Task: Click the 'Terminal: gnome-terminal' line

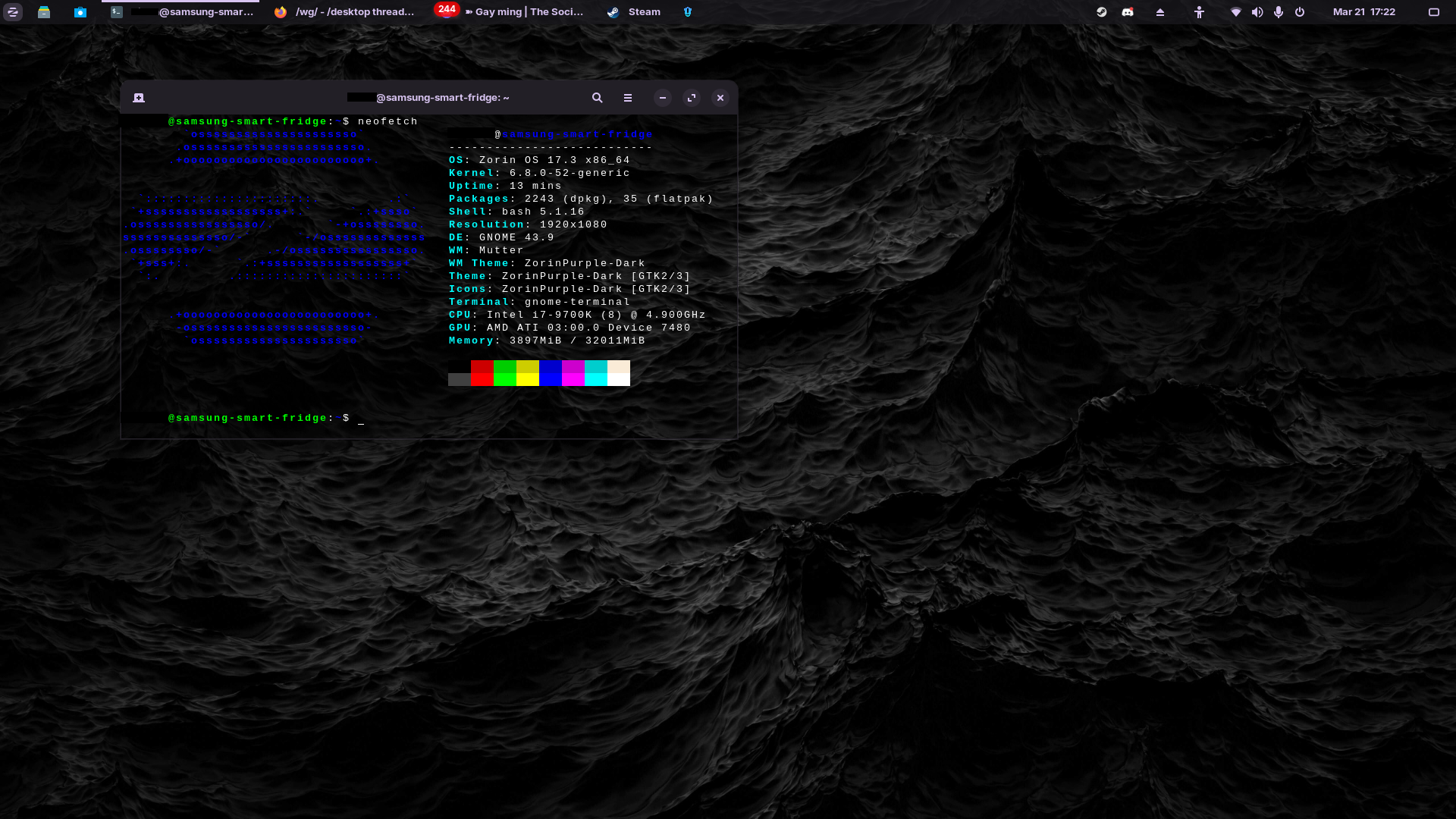Action: 539,302
